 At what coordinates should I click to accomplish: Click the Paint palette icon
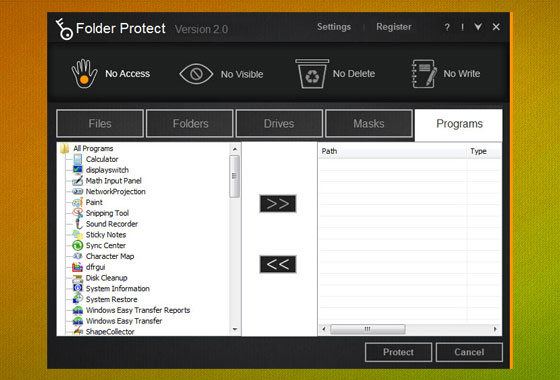click(78, 202)
